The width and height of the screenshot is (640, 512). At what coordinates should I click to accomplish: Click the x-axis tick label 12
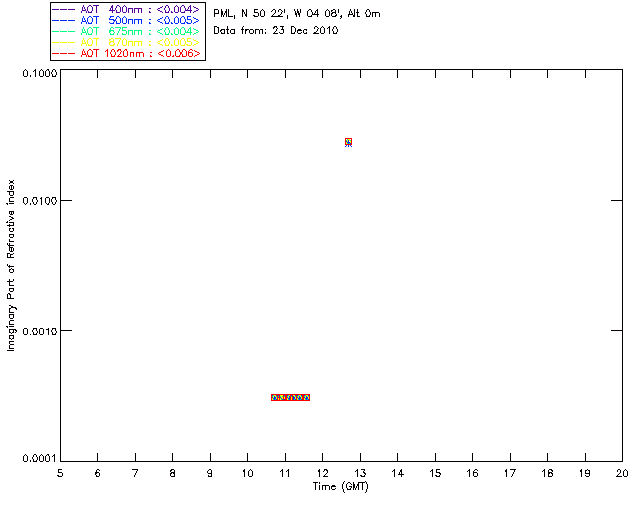click(x=322, y=473)
